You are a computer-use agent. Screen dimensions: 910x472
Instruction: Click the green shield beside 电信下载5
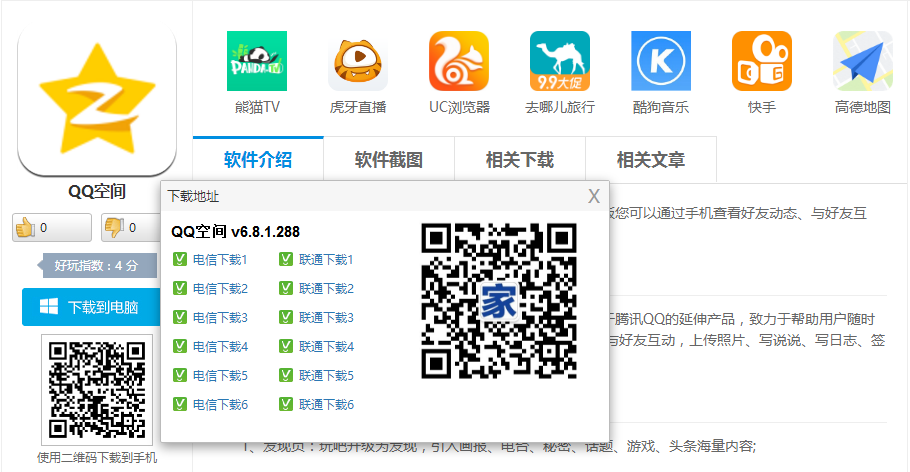[x=179, y=375]
